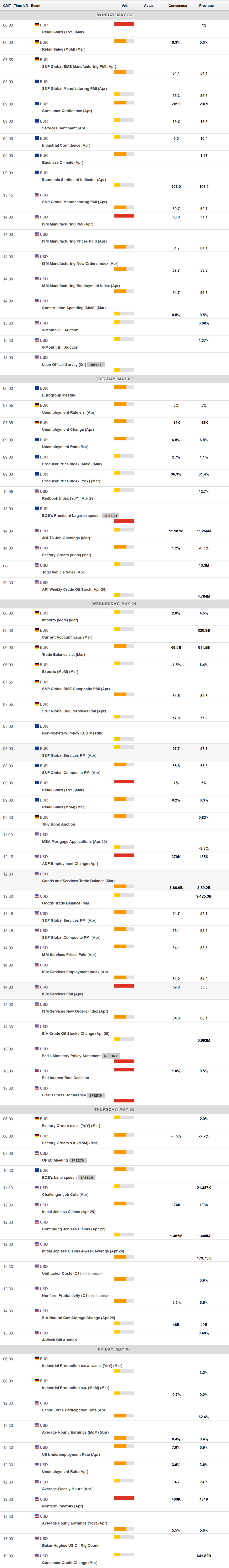The width and height of the screenshot is (229, 1568).
Task: Click the US flag beside Fed Interest Rate Decision
Action: [x=37, y=1071]
